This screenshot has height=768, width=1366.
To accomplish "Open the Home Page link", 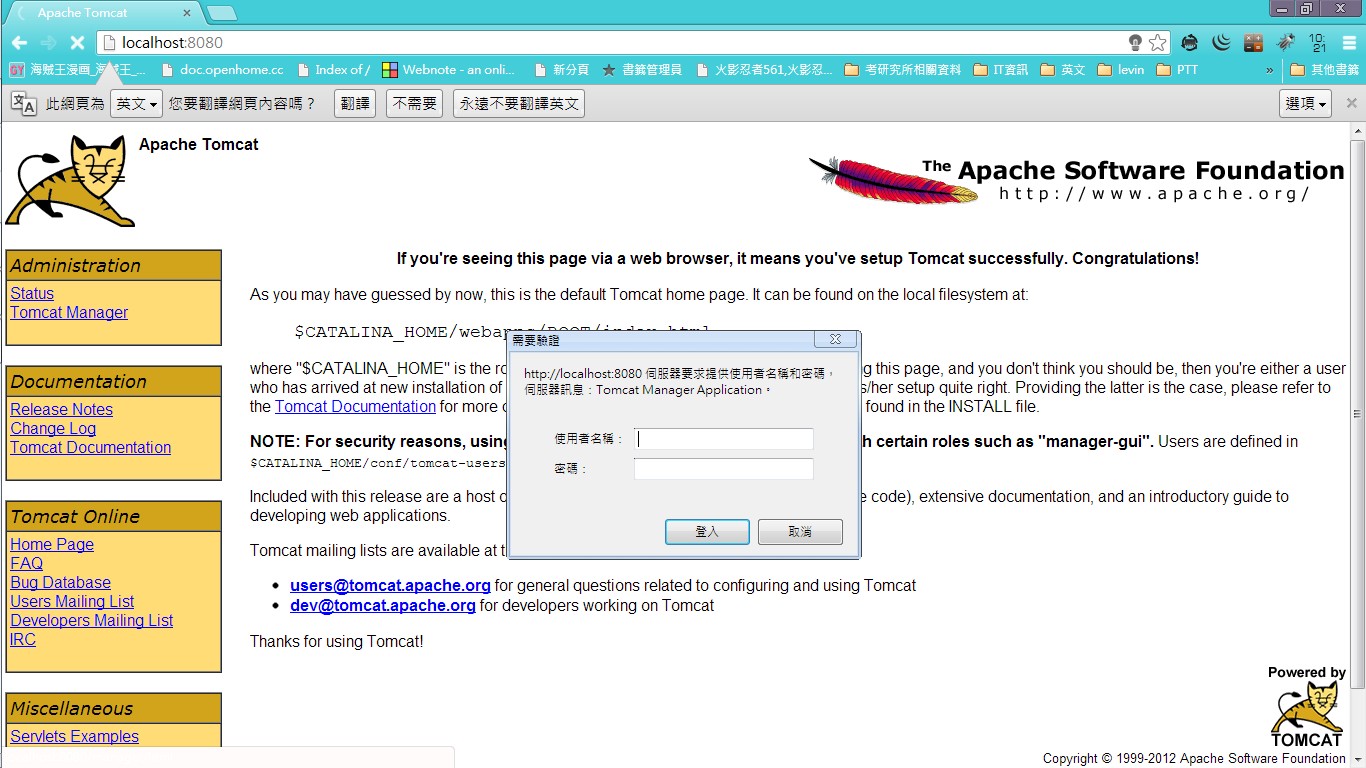I will (52, 544).
